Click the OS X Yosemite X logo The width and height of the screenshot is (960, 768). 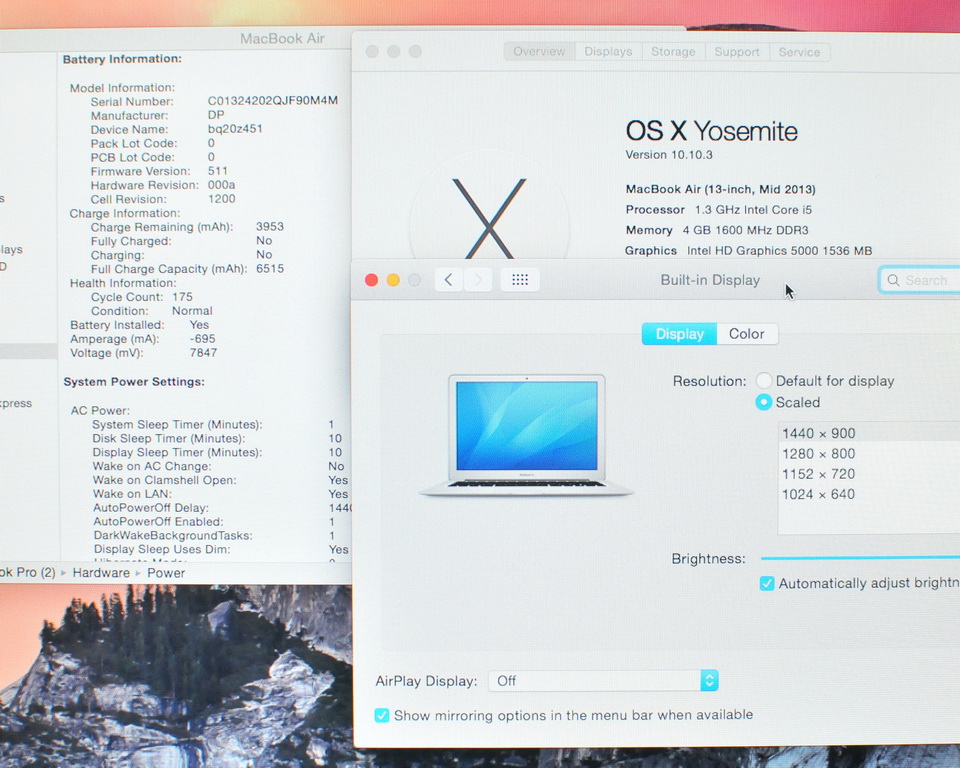pyautogui.click(x=489, y=218)
